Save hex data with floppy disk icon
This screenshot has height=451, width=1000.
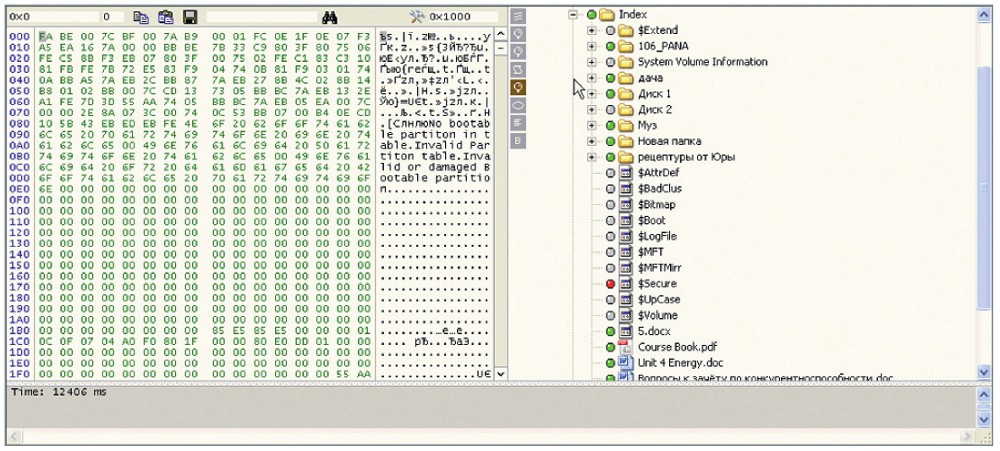[x=190, y=17]
